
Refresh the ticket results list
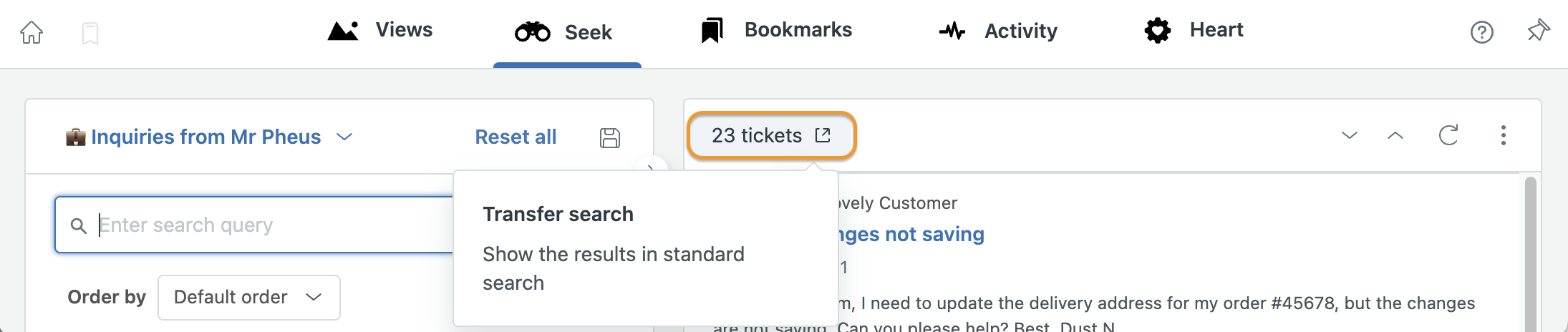click(x=1448, y=135)
